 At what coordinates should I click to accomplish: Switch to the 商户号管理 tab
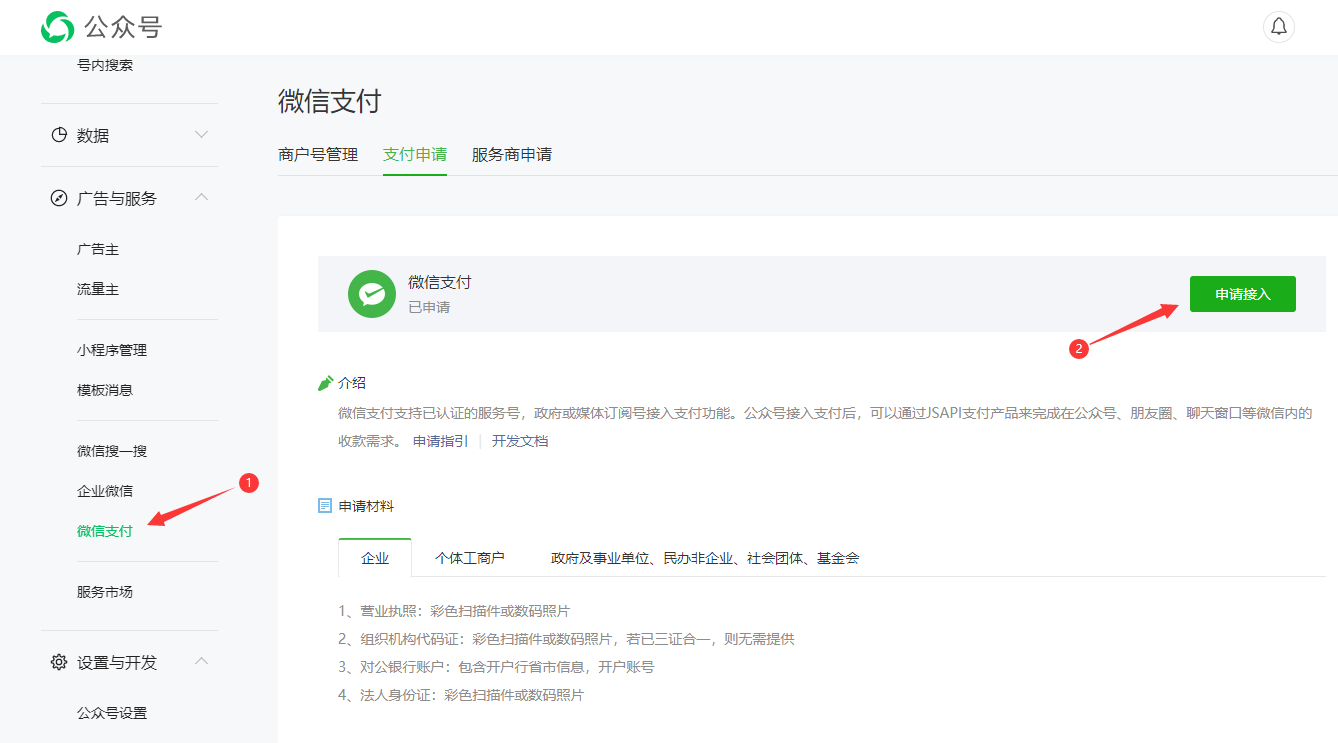pyautogui.click(x=318, y=155)
